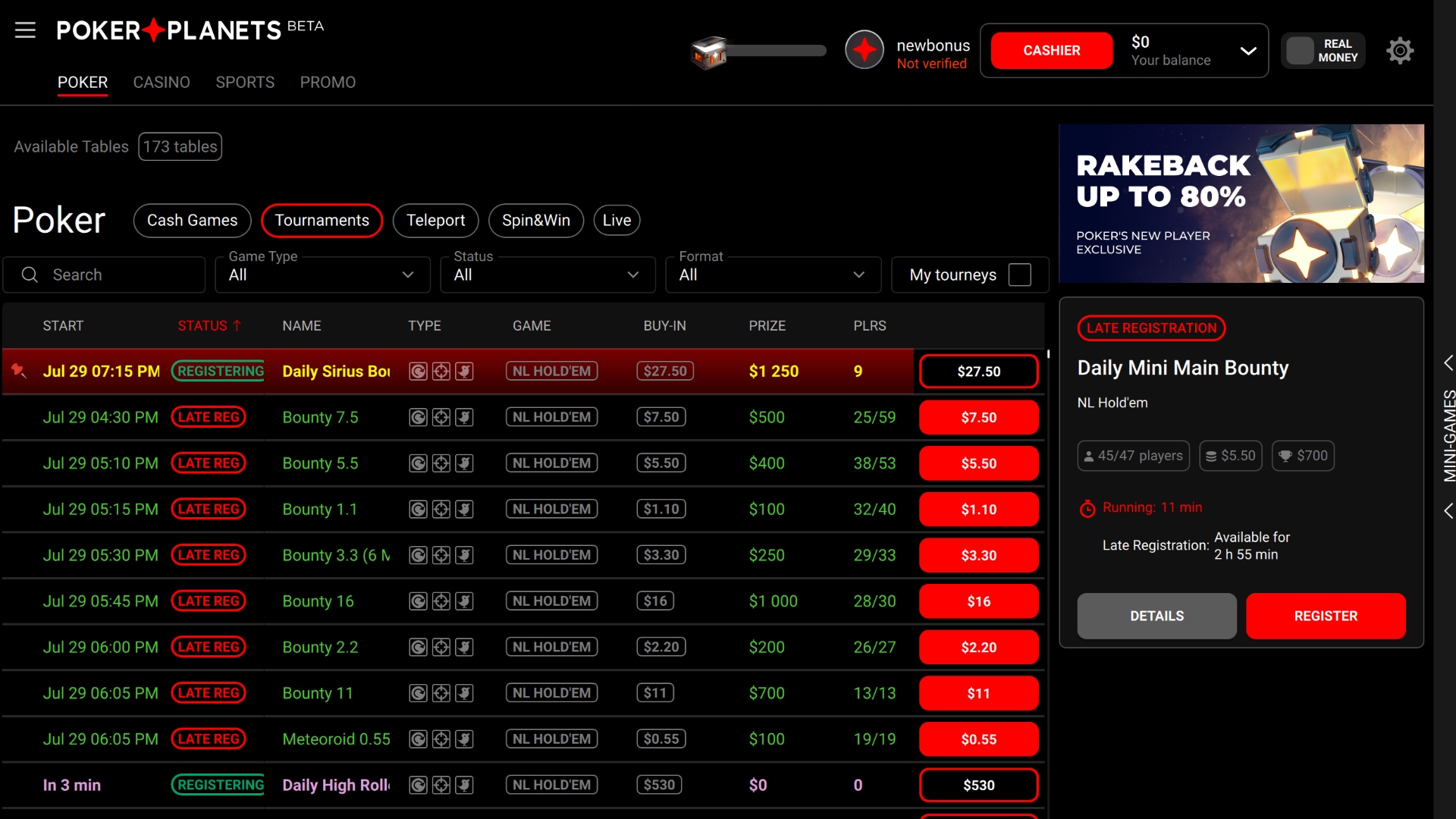Click the $530 Daily High Roller button

click(978, 786)
